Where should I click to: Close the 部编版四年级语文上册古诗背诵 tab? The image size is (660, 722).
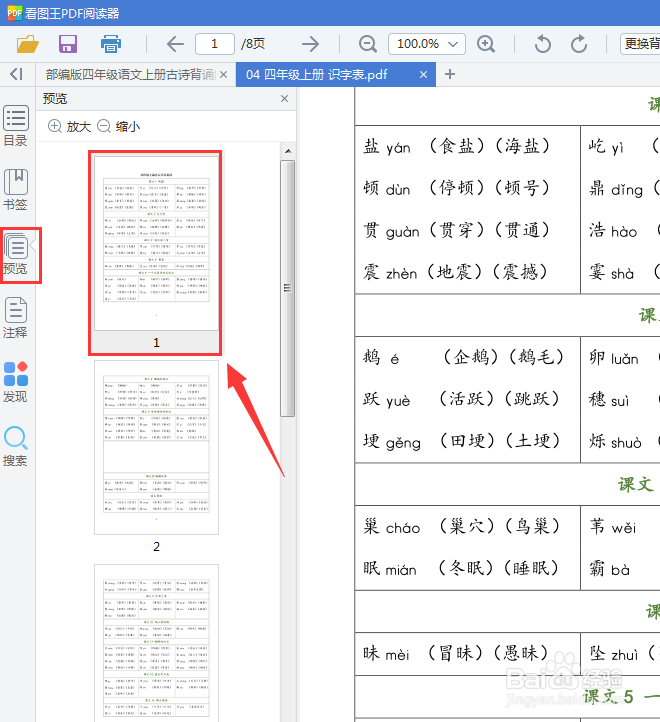(x=223, y=75)
